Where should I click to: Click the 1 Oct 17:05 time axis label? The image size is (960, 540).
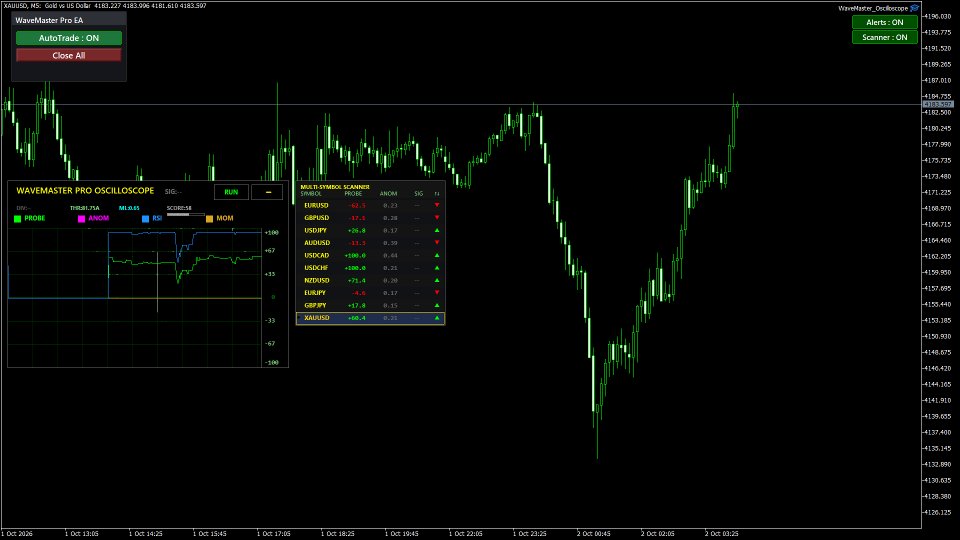274,534
